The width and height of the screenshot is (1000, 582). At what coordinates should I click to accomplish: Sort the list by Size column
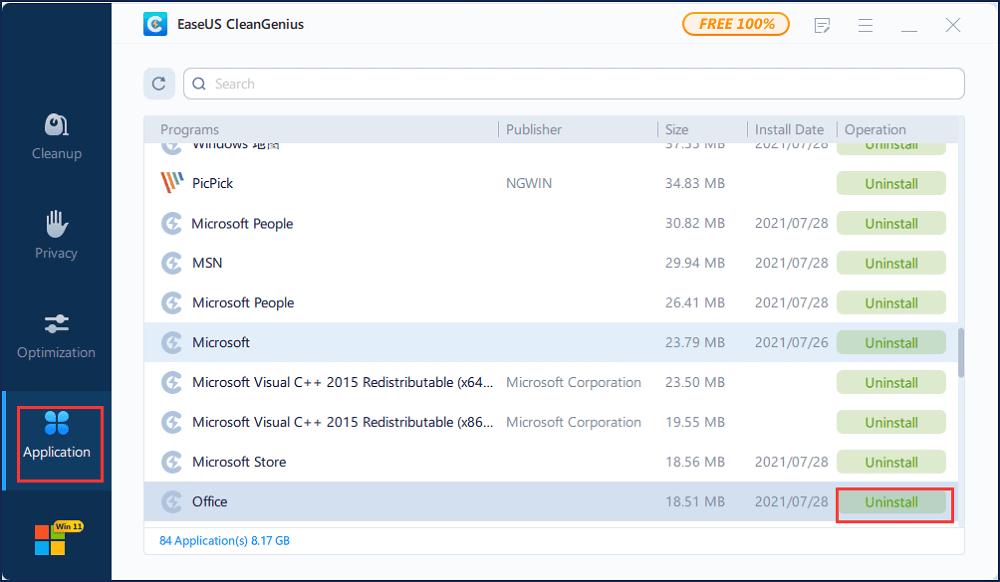click(x=677, y=130)
